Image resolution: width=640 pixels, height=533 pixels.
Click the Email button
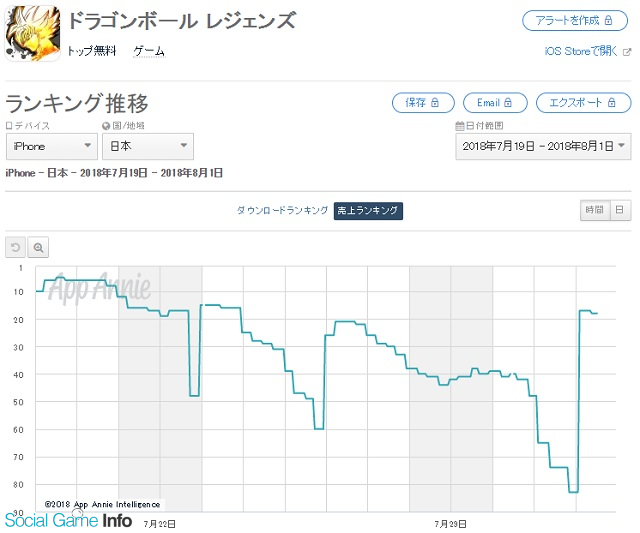495,102
